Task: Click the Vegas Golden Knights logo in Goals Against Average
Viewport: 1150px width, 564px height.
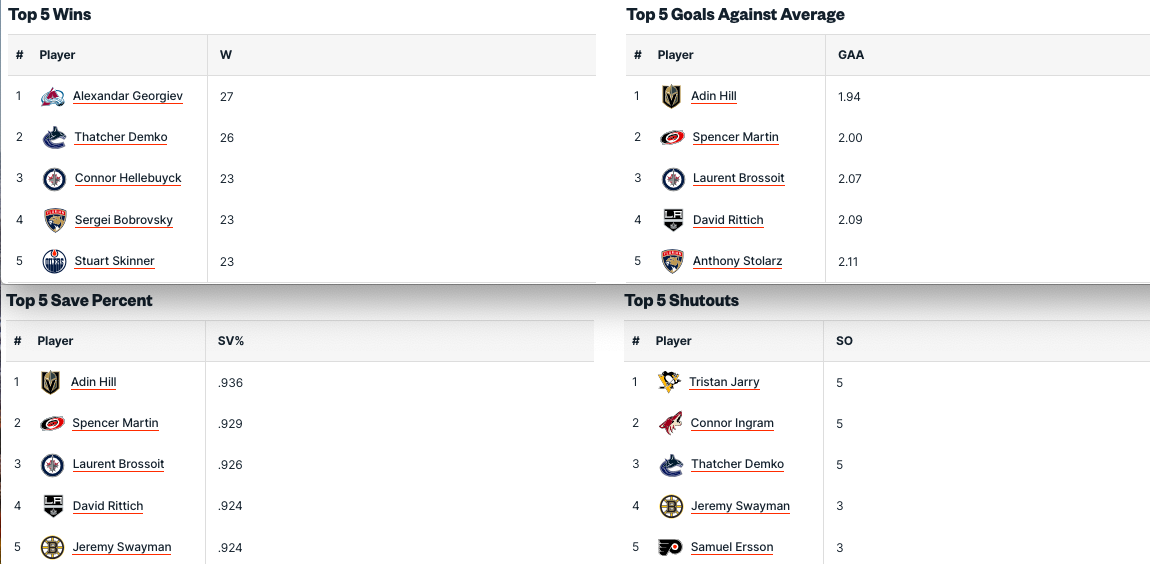Action: coord(671,97)
